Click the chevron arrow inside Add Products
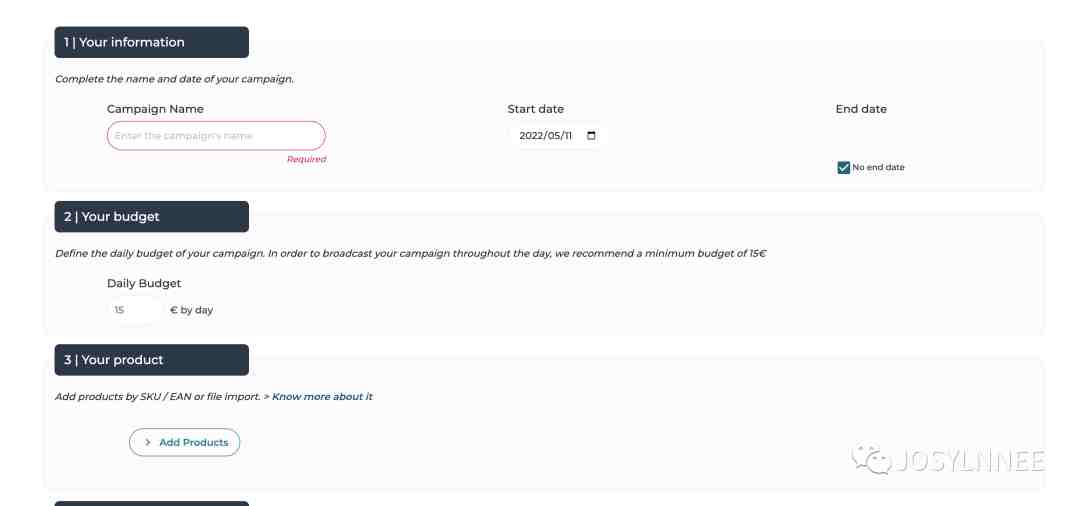Image resolution: width=1080 pixels, height=506 pixels. [147, 443]
